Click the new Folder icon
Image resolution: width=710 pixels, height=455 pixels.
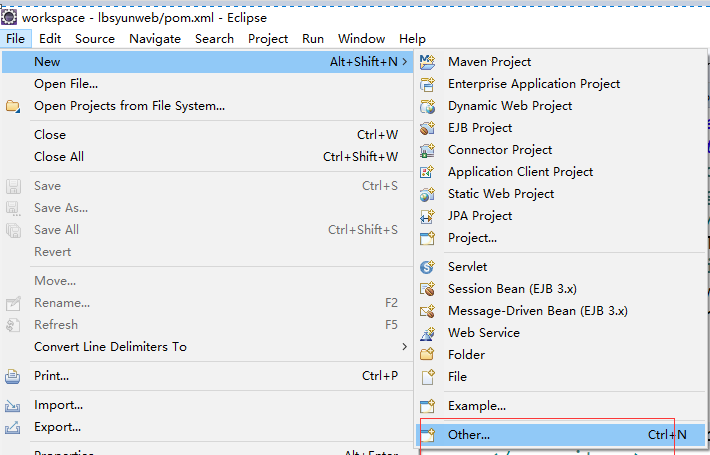pos(427,355)
